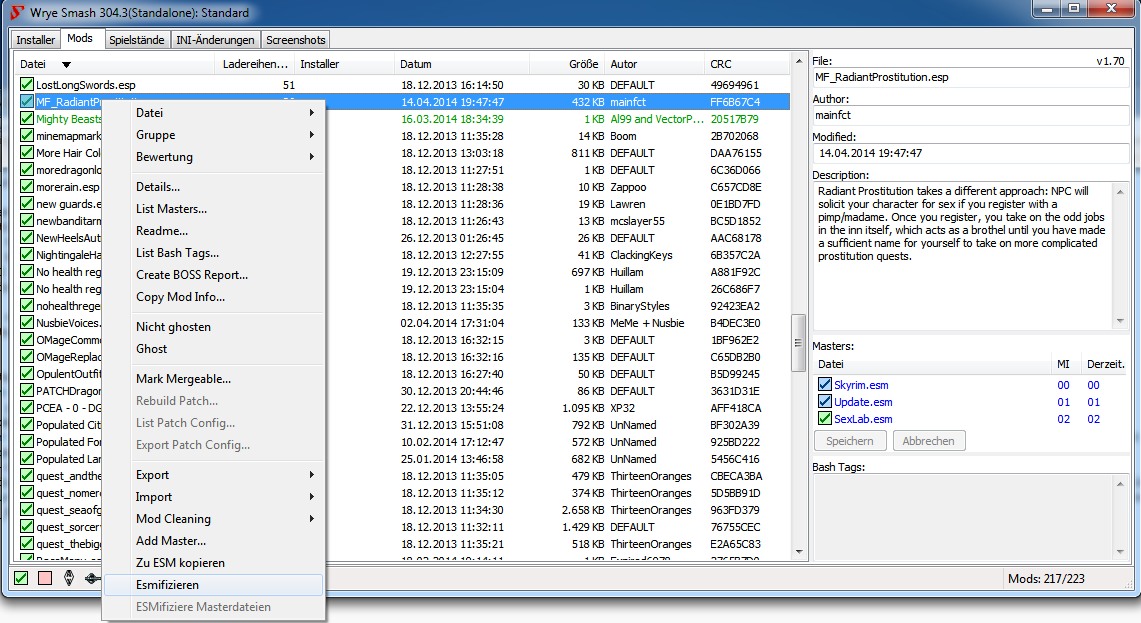Uncheck the Skyrim.esm master checkbox

pyautogui.click(x=825, y=385)
